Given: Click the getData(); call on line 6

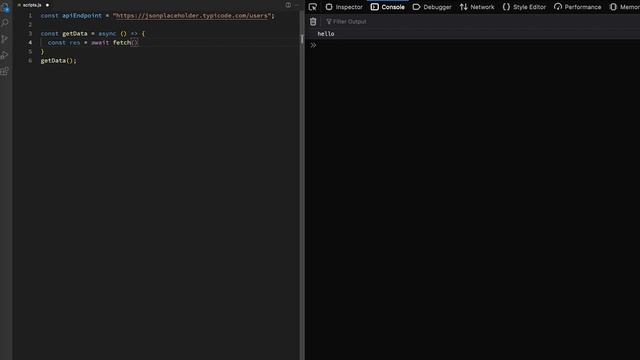Looking at the screenshot, I should tap(58, 60).
